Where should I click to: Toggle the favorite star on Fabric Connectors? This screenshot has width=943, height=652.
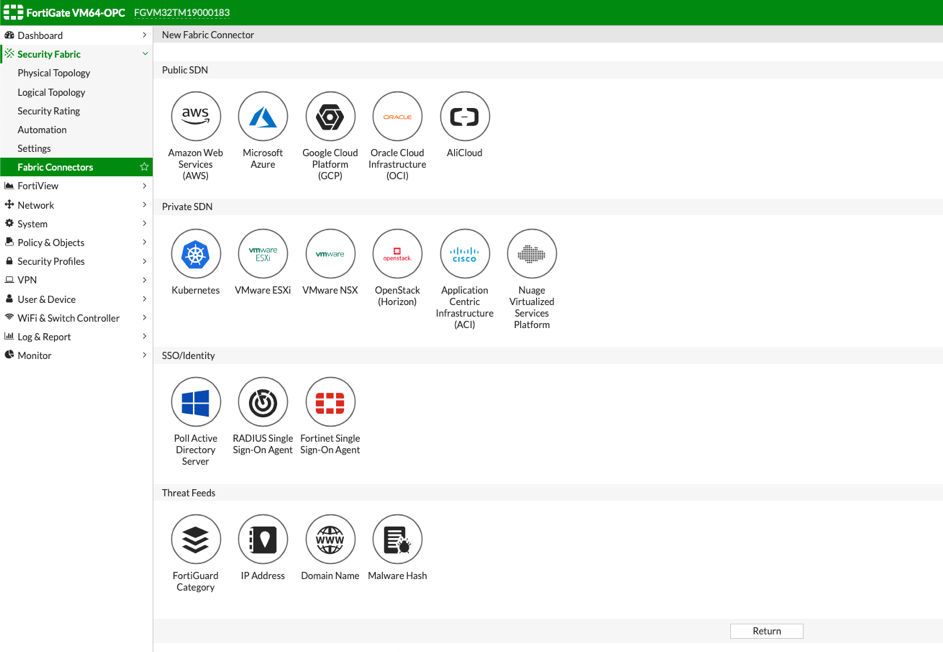(142, 168)
